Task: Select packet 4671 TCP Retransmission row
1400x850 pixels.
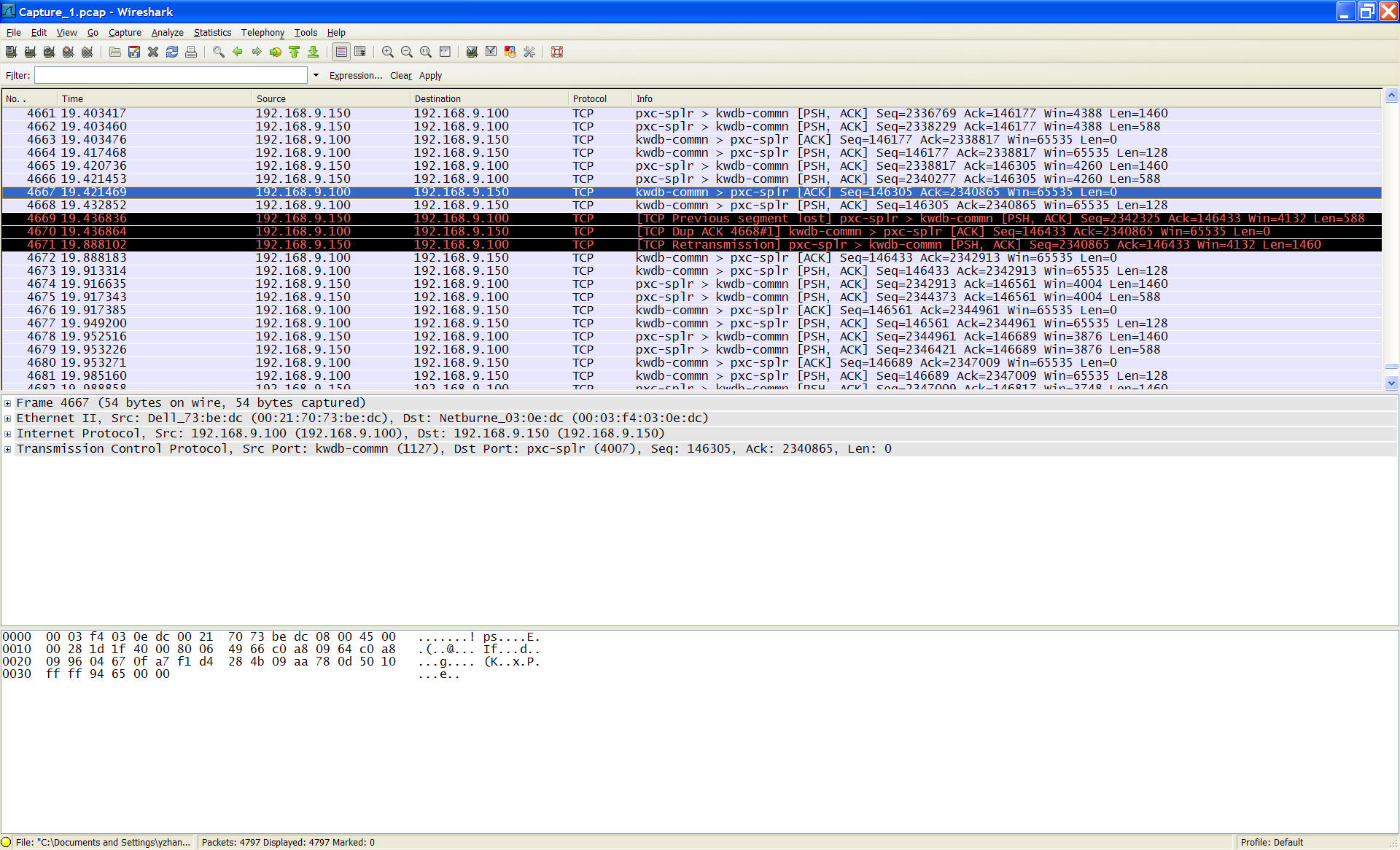Action: [691, 245]
